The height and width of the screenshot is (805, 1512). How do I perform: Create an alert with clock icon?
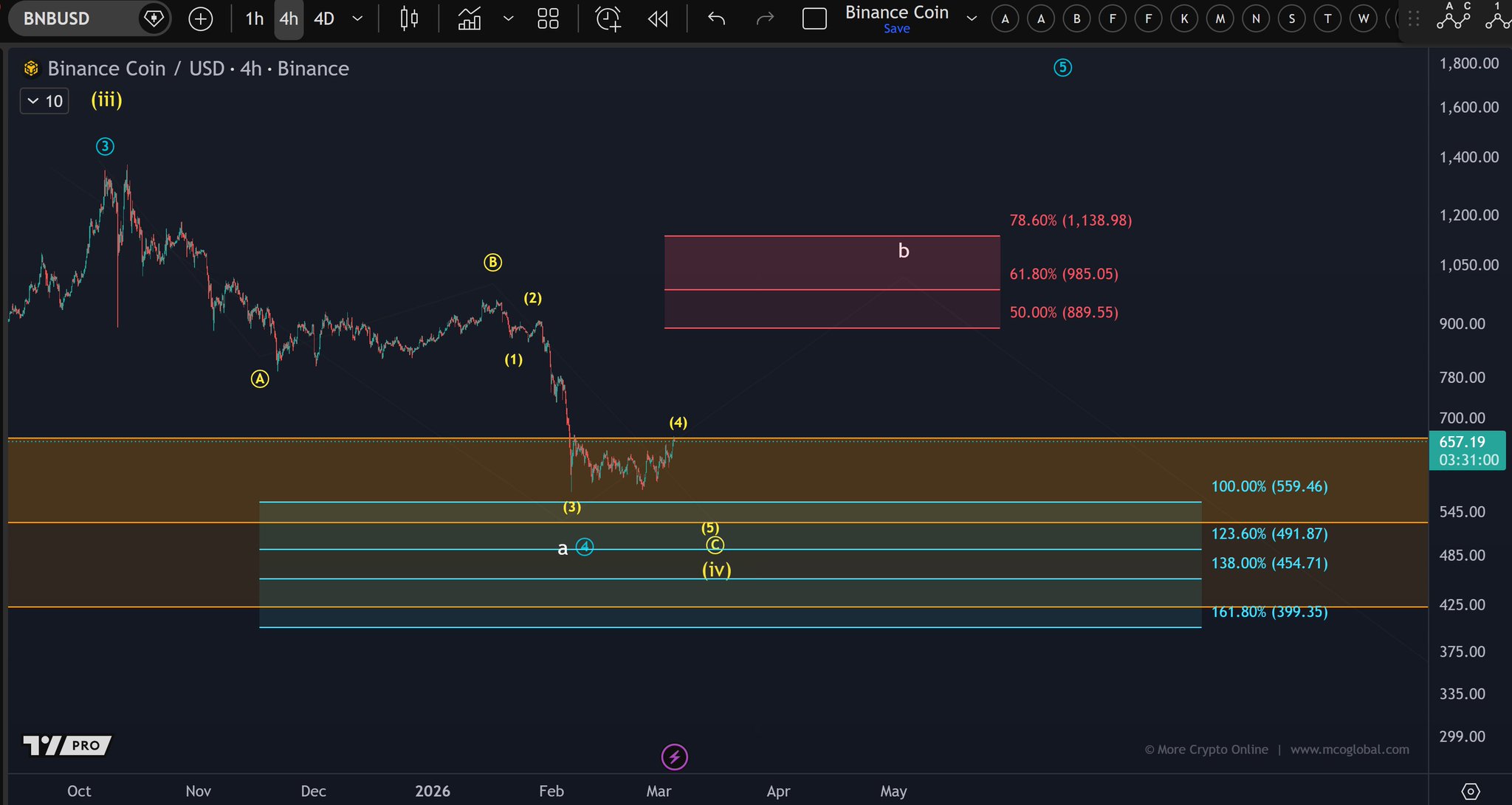[608, 19]
